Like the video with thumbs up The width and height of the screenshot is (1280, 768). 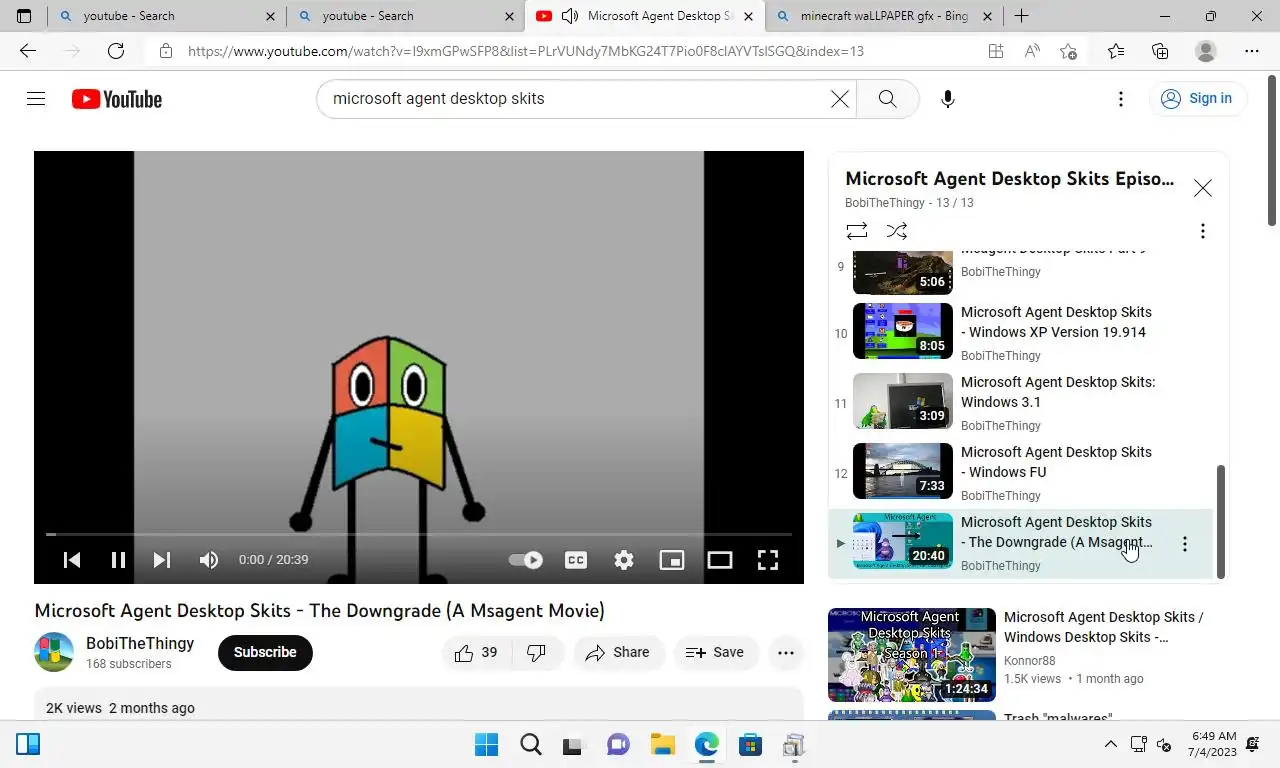(x=477, y=652)
